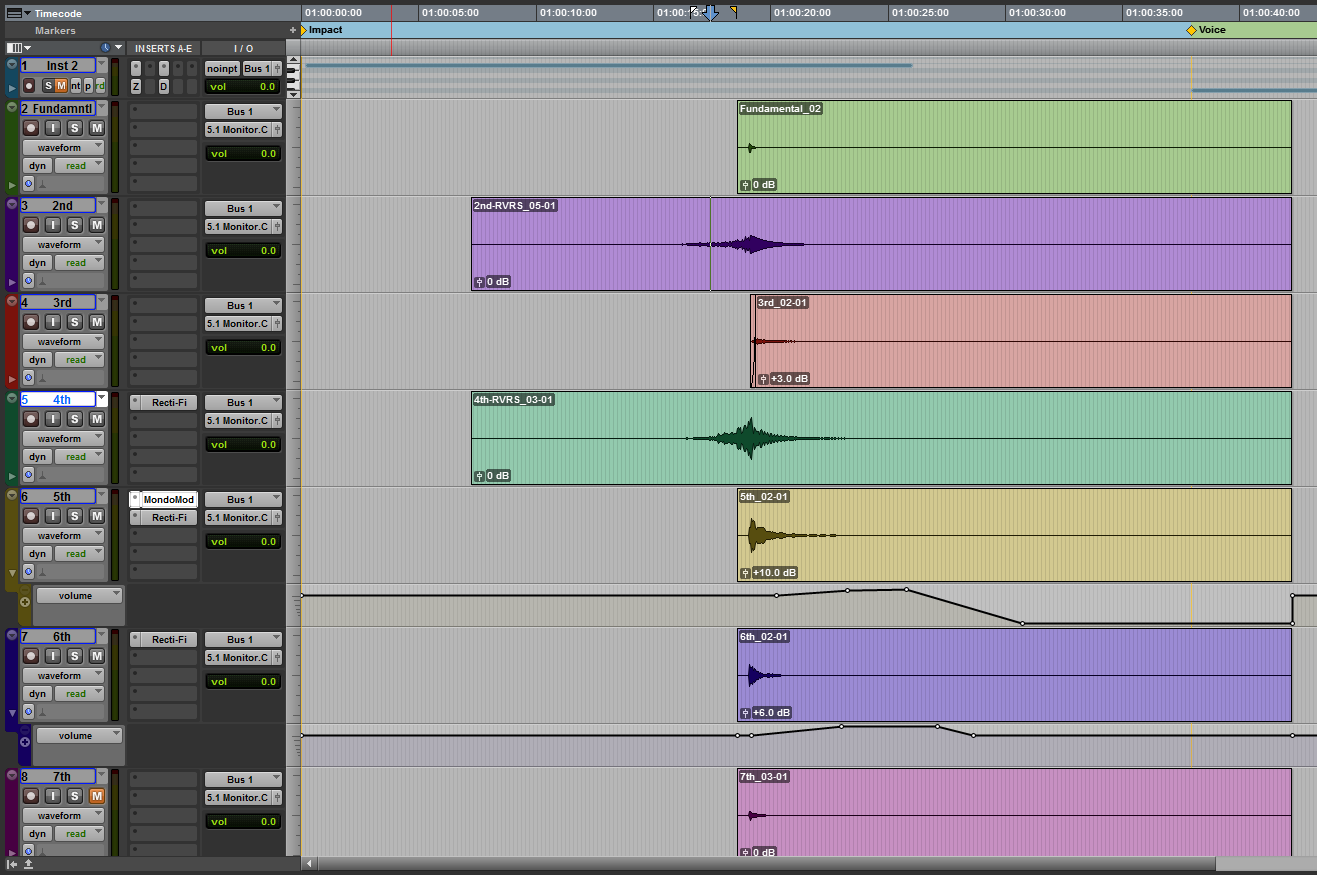Open the output window for Inst 2

(278, 69)
